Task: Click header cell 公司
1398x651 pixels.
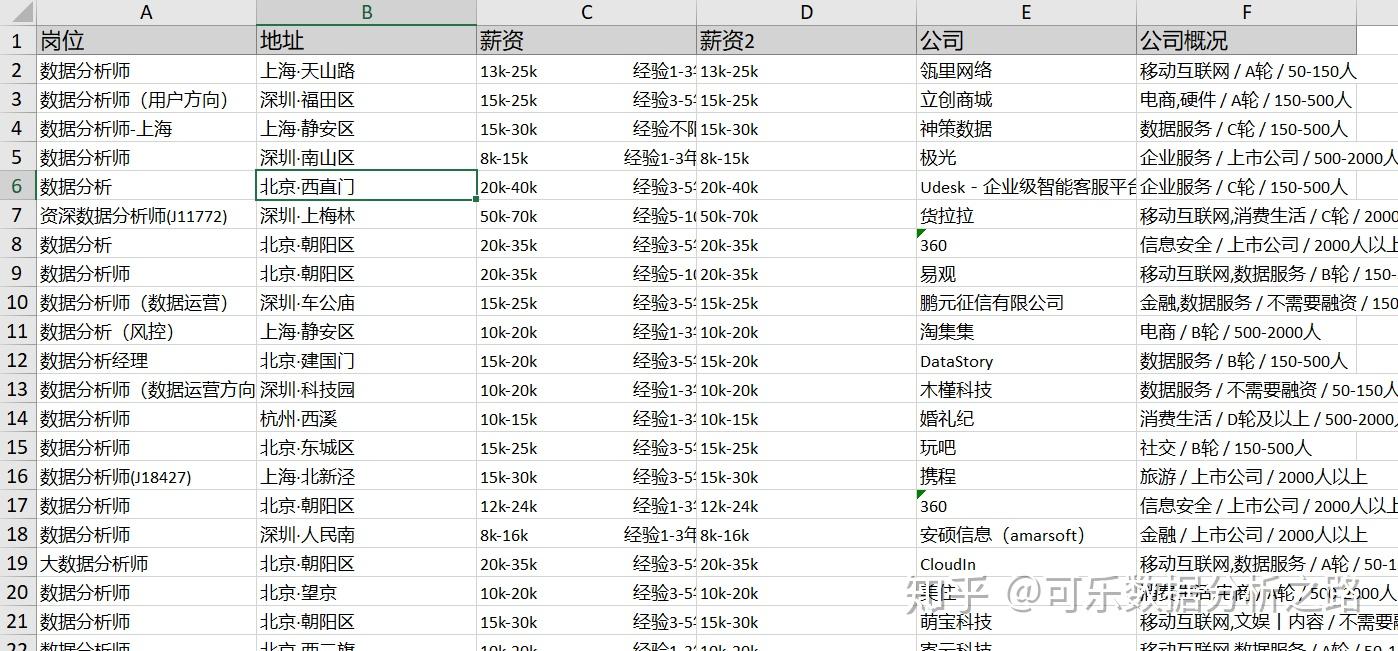Action: tap(1026, 41)
